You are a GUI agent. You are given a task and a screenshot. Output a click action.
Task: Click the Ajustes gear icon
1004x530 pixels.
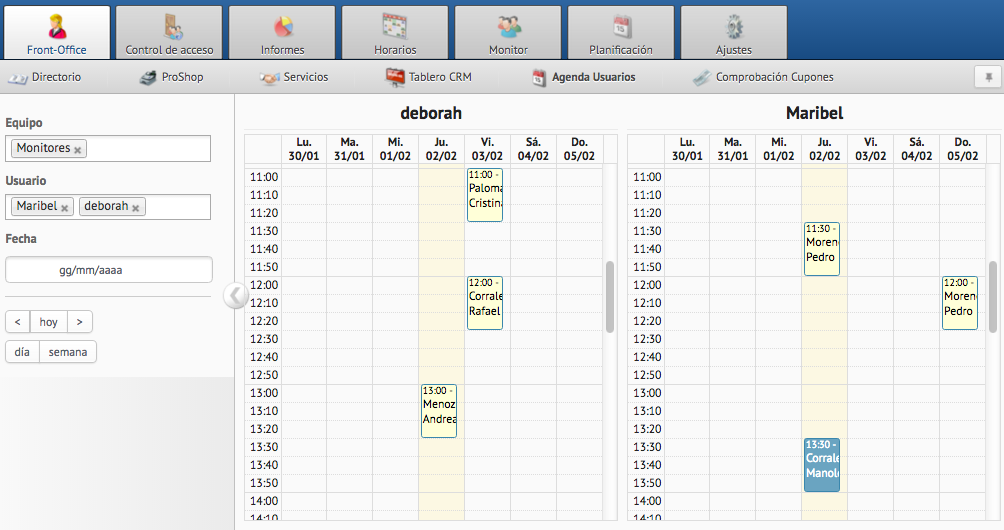pyautogui.click(x=734, y=27)
